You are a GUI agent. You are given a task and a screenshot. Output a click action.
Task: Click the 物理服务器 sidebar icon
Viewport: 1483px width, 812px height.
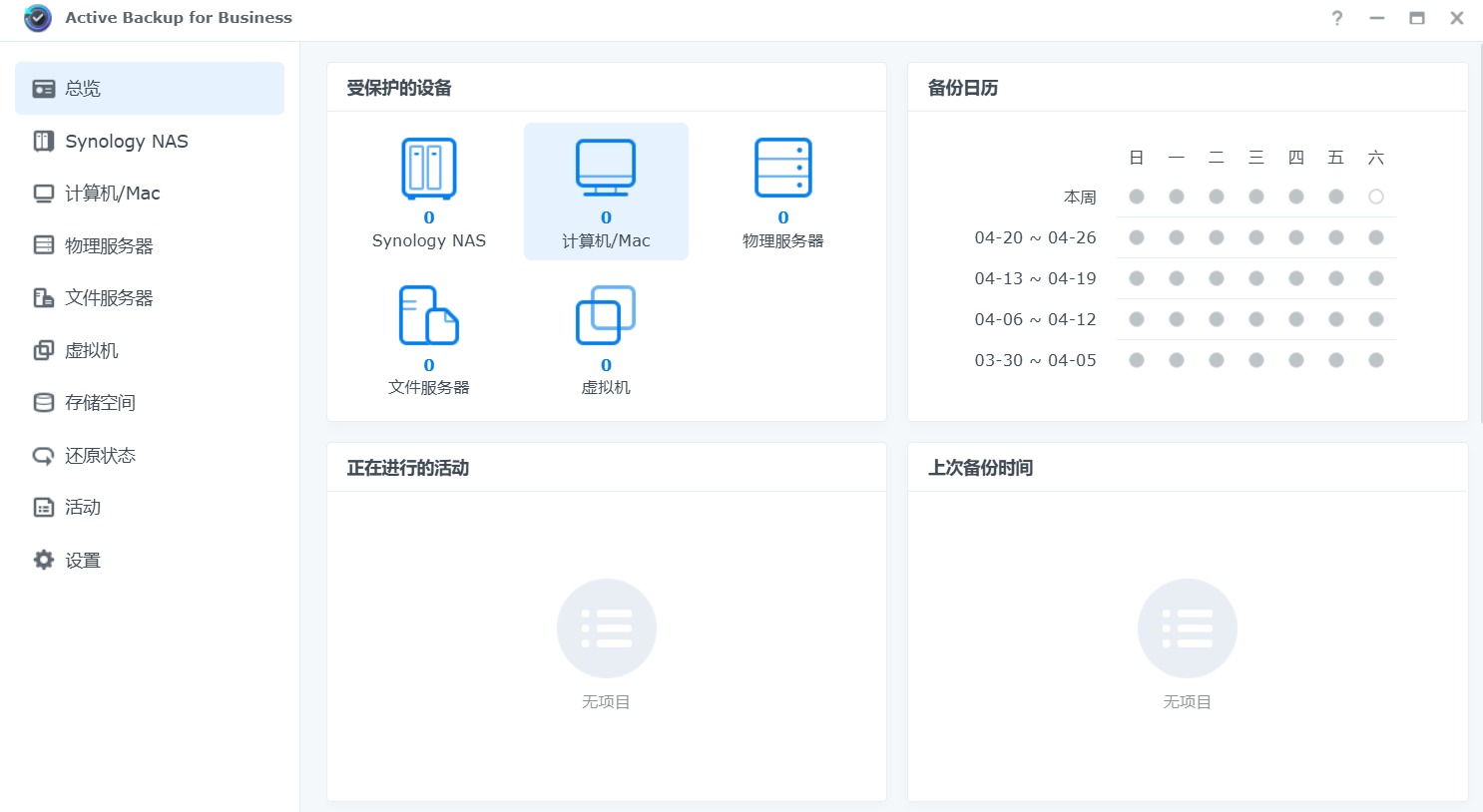tap(44, 245)
